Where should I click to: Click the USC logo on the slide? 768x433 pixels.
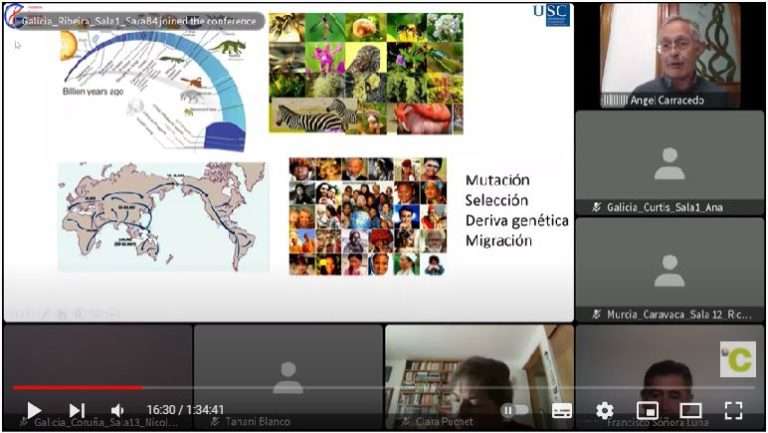coord(551,14)
